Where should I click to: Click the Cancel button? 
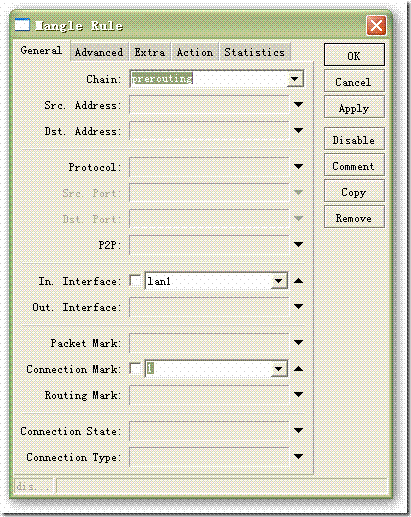tap(354, 82)
